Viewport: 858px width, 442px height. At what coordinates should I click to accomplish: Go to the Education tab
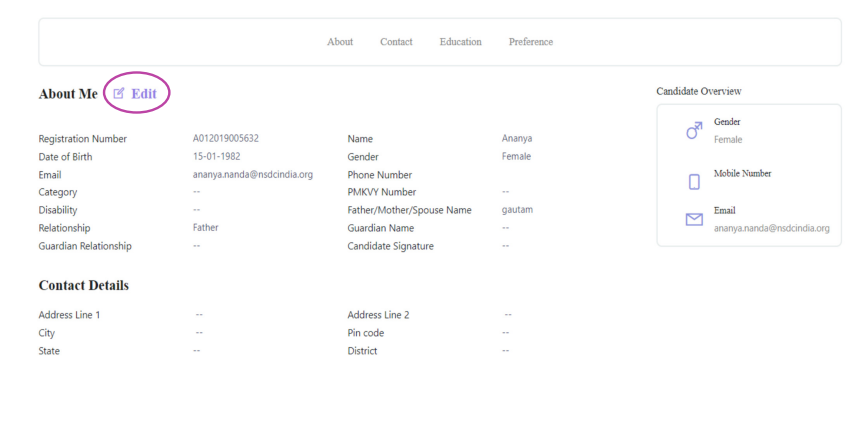tap(460, 42)
